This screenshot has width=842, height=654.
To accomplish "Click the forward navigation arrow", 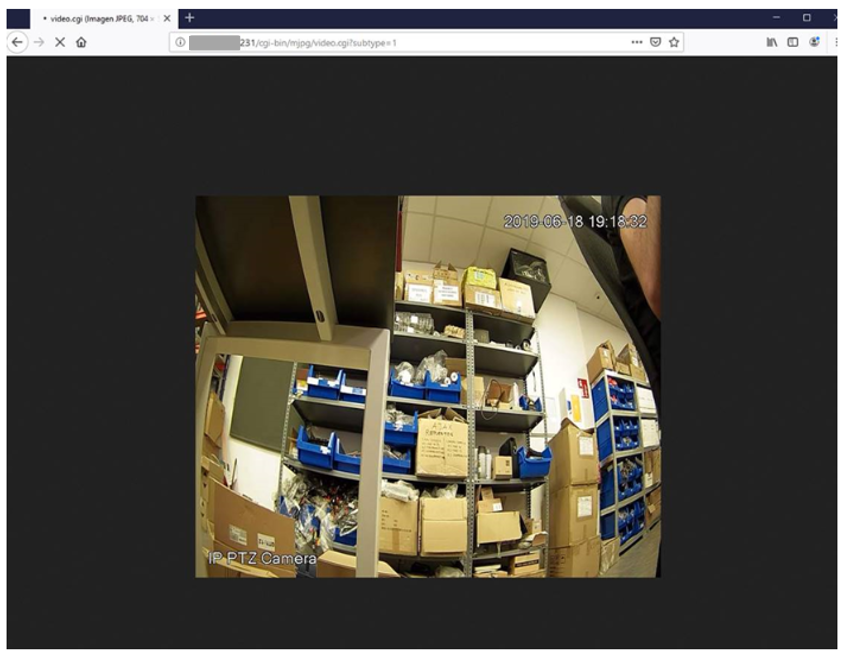I will [39, 42].
